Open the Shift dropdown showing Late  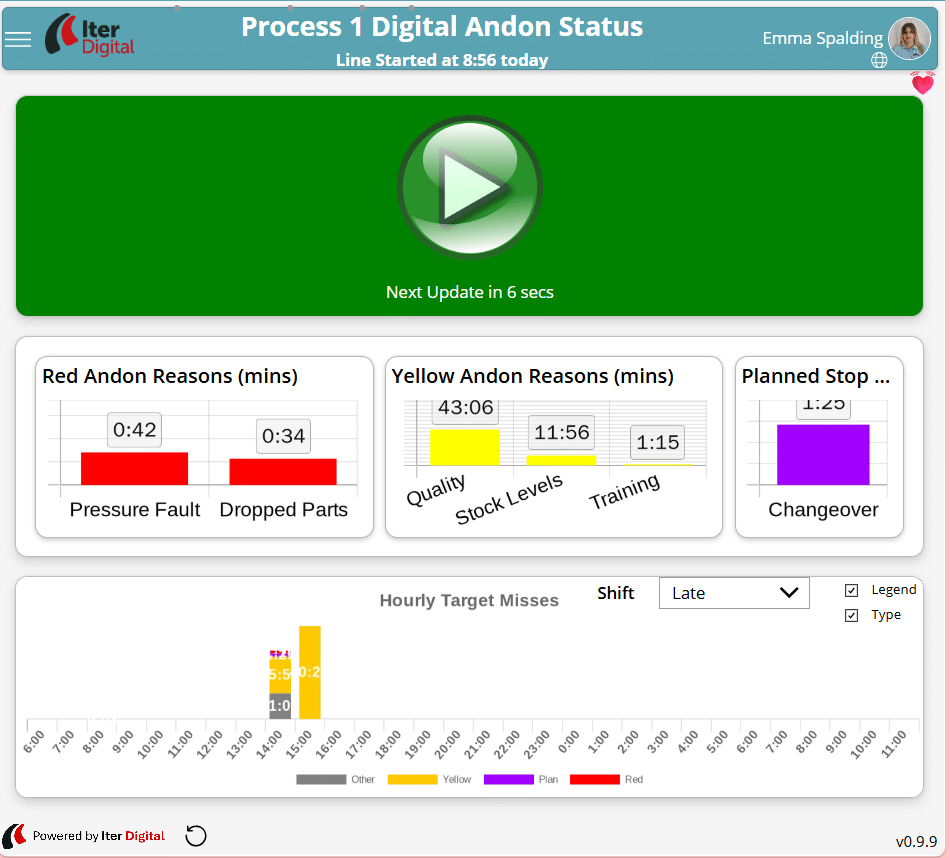734,593
